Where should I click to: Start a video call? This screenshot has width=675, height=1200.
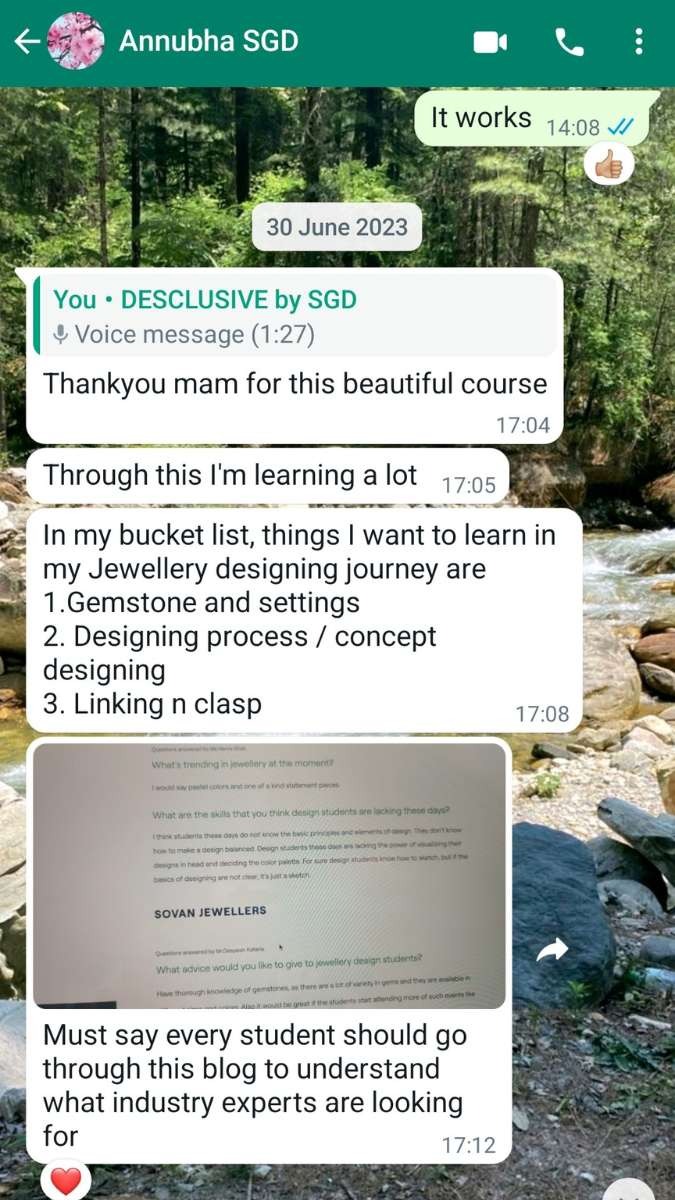[490, 42]
